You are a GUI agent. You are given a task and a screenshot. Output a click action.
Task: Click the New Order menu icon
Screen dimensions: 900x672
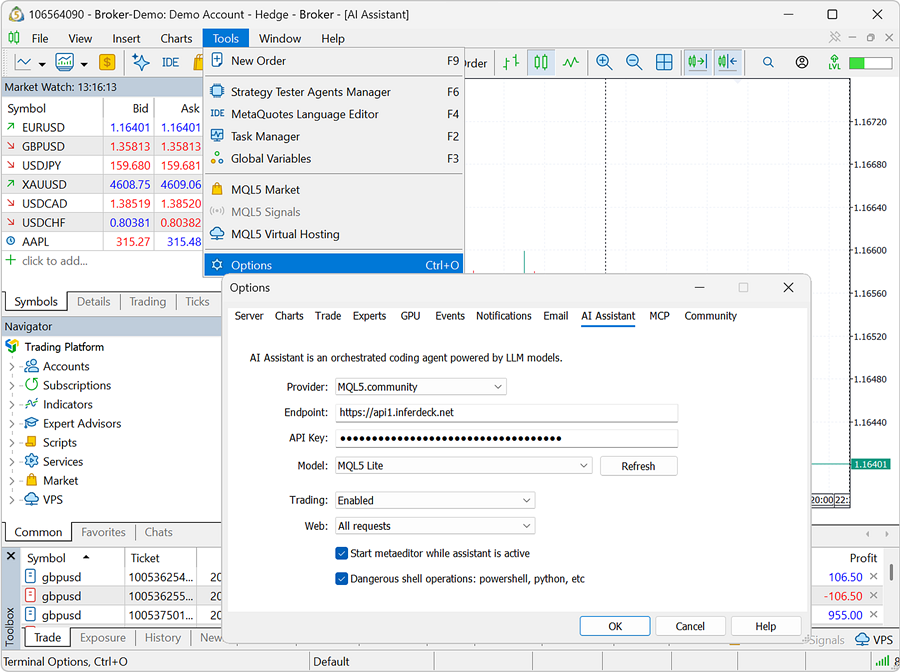217,60
